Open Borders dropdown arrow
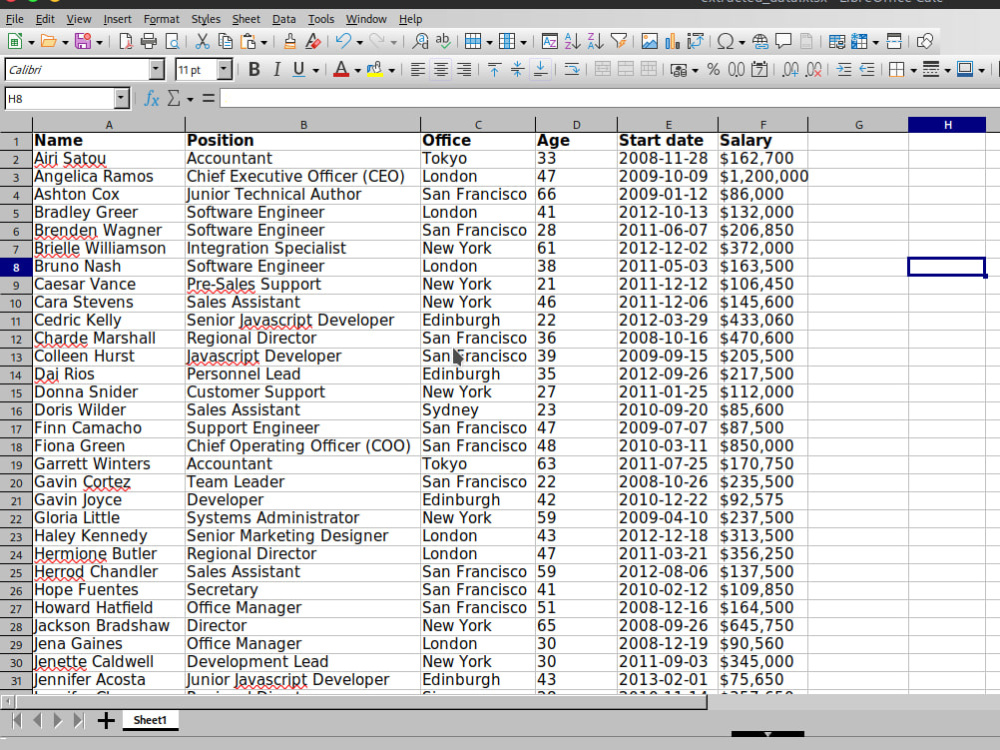Image resolution: width=1000 pixels, height=750 pixels. (x=913, y=70)
